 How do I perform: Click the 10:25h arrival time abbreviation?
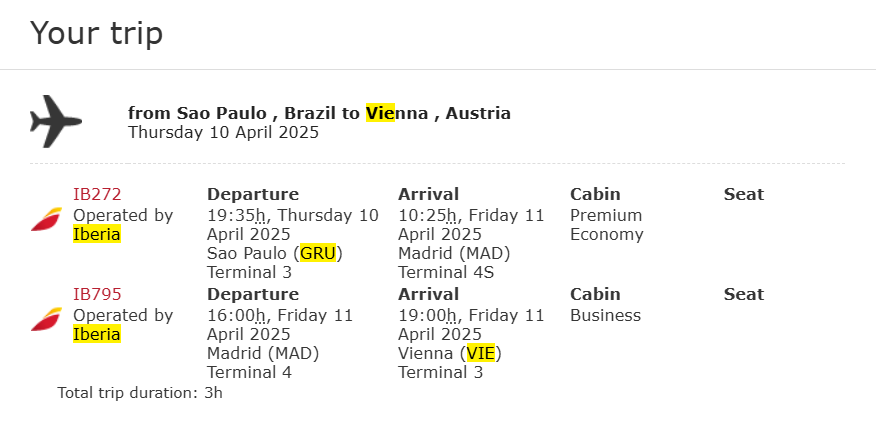[x=427, y=215]
